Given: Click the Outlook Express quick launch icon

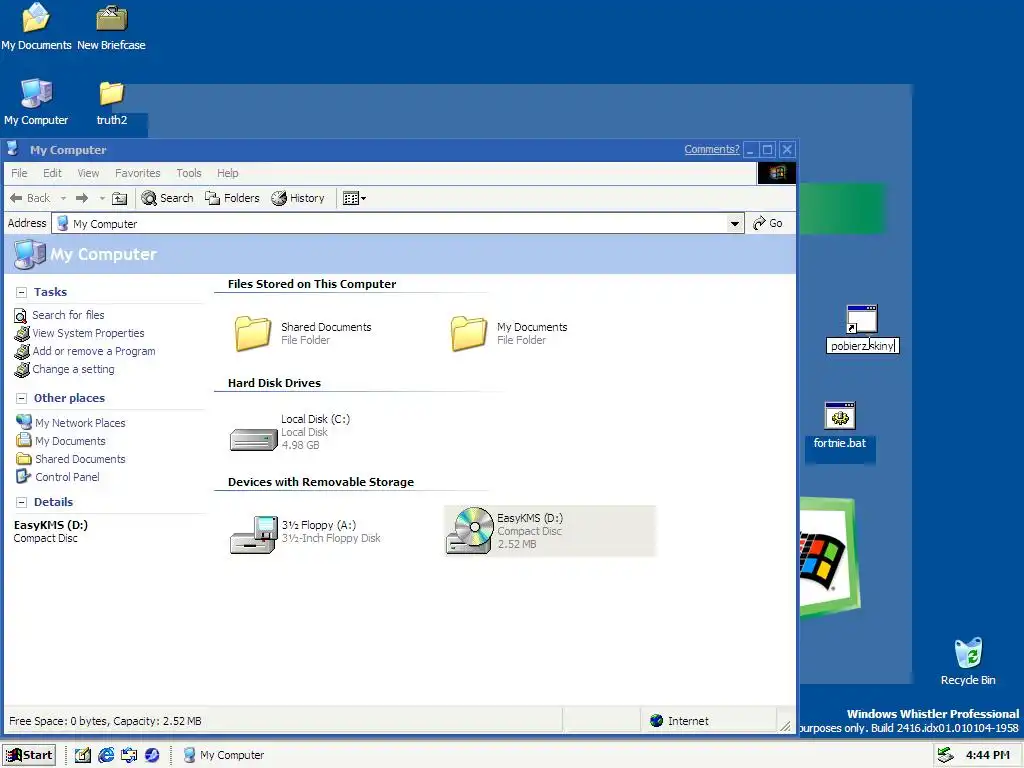Looking at the screenshot, I should click(x=129, y=755).
